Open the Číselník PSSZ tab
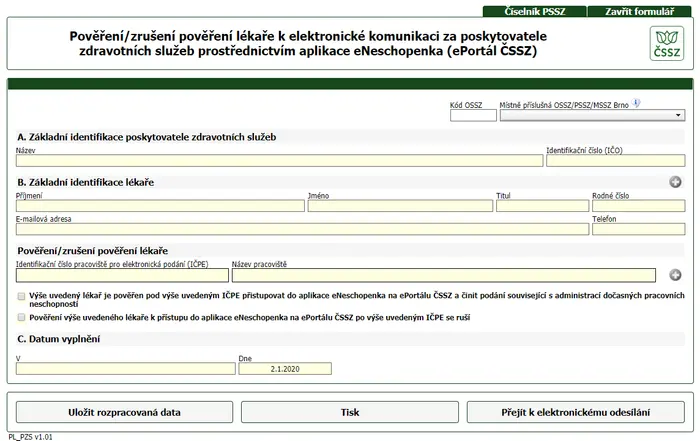This screenshot has width=700, height=441. click(534, 11)
